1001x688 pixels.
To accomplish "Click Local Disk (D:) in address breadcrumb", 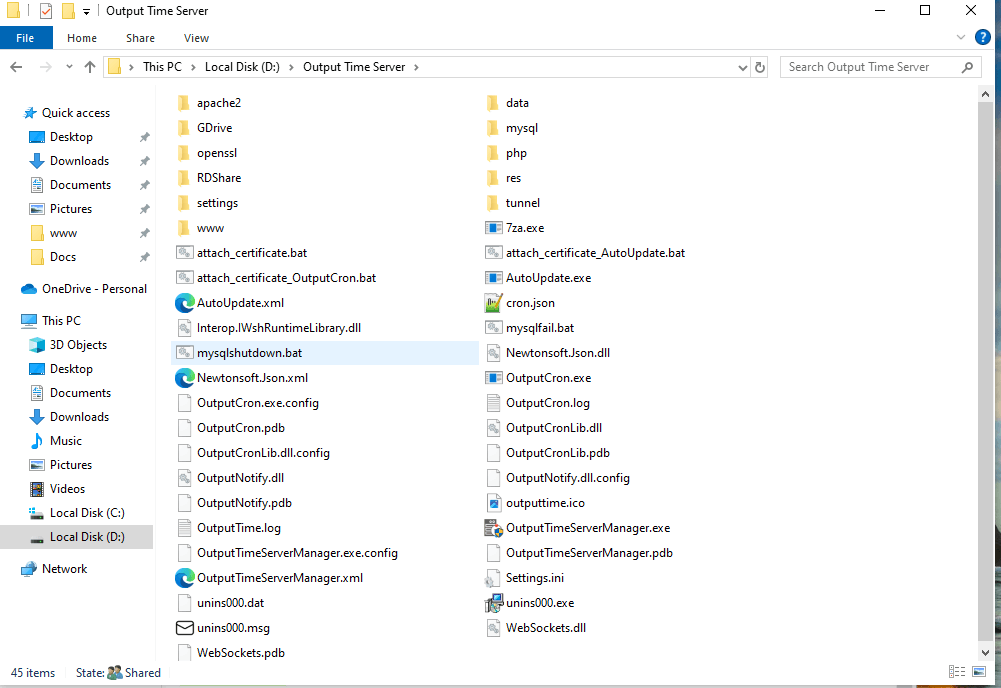I will [x=242, y=67].
